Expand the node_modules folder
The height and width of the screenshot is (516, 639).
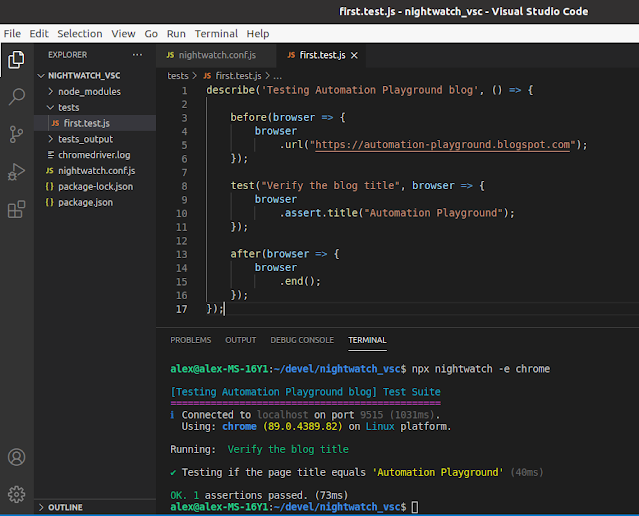[51, 92]
